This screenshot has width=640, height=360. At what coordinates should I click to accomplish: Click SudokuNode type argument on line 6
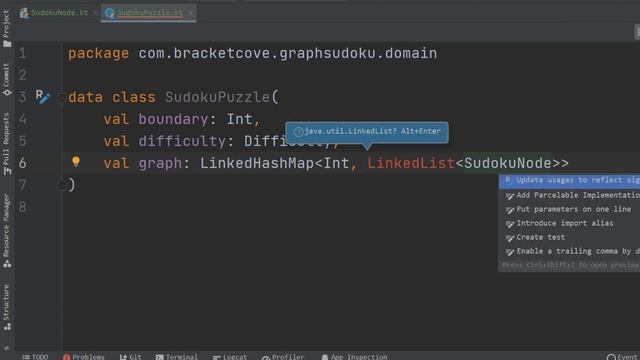pyautogui.click(x=508, y=163)
